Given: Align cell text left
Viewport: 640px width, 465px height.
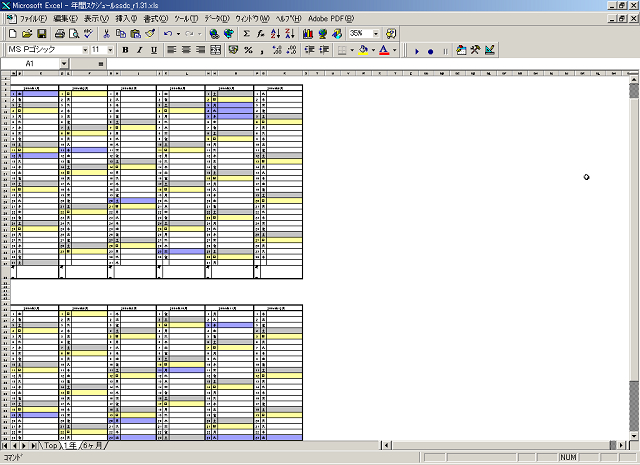Looking at the screenshot, I should (171, 50).
